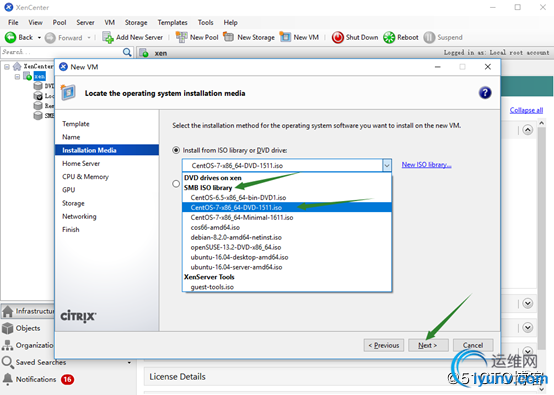Go to the CPU & Memory step
554x395 pixels.
click(85, 177)
